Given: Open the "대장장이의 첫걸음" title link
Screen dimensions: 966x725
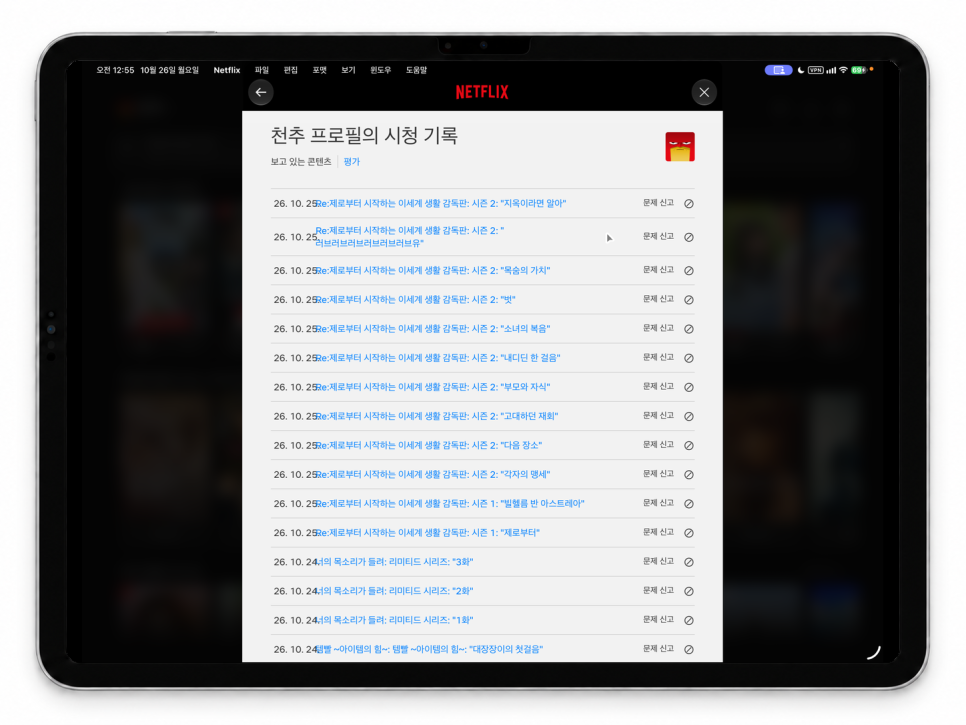Looking at the screenshot, I should (x=429, y=649).
